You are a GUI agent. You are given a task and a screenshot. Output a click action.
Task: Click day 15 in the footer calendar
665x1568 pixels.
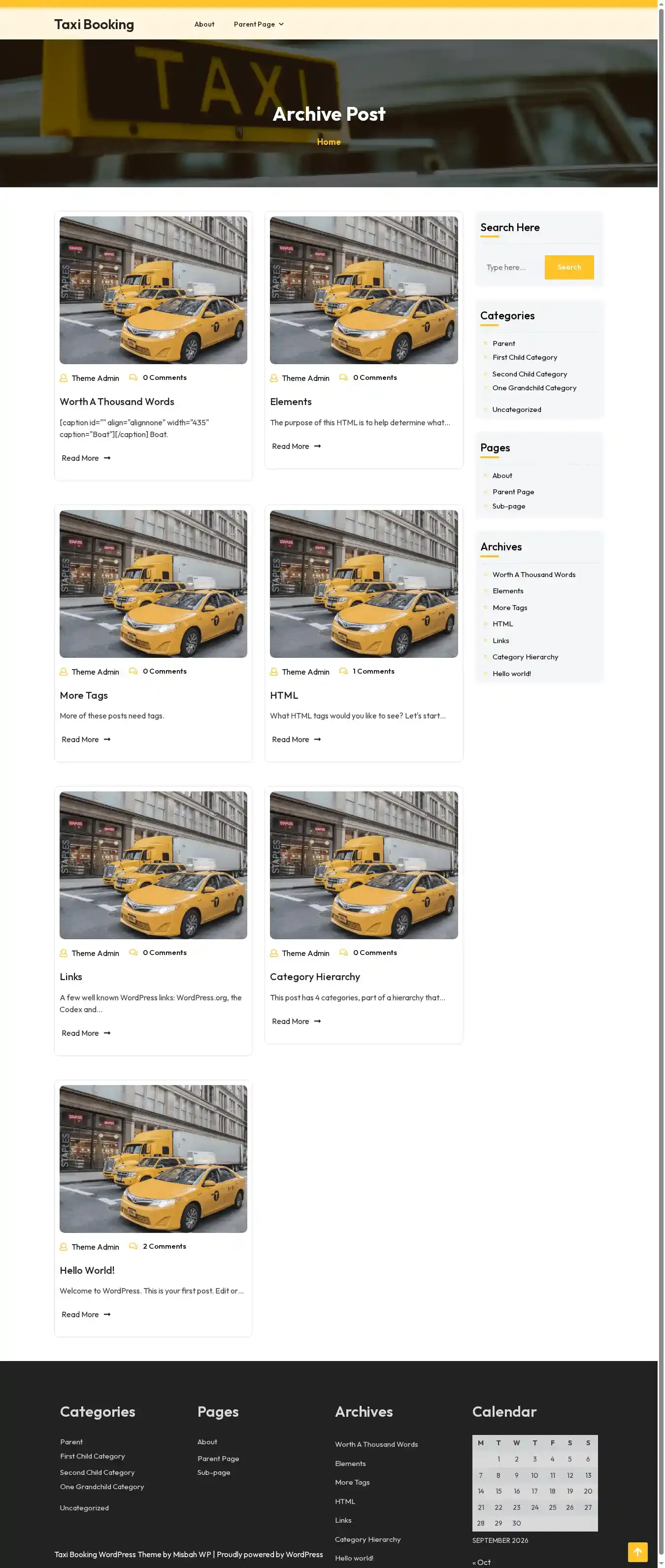(x=499, y=1491)
